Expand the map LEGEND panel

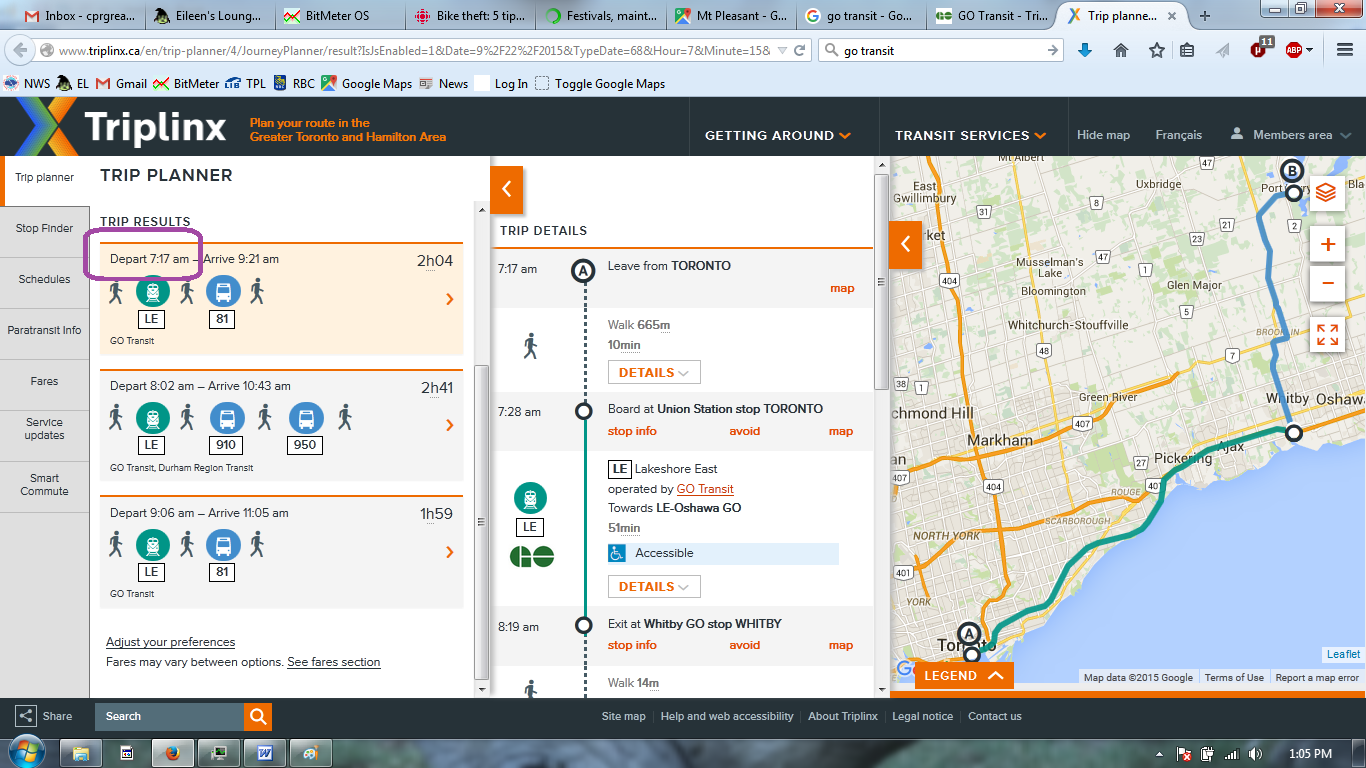click(964, 675)
